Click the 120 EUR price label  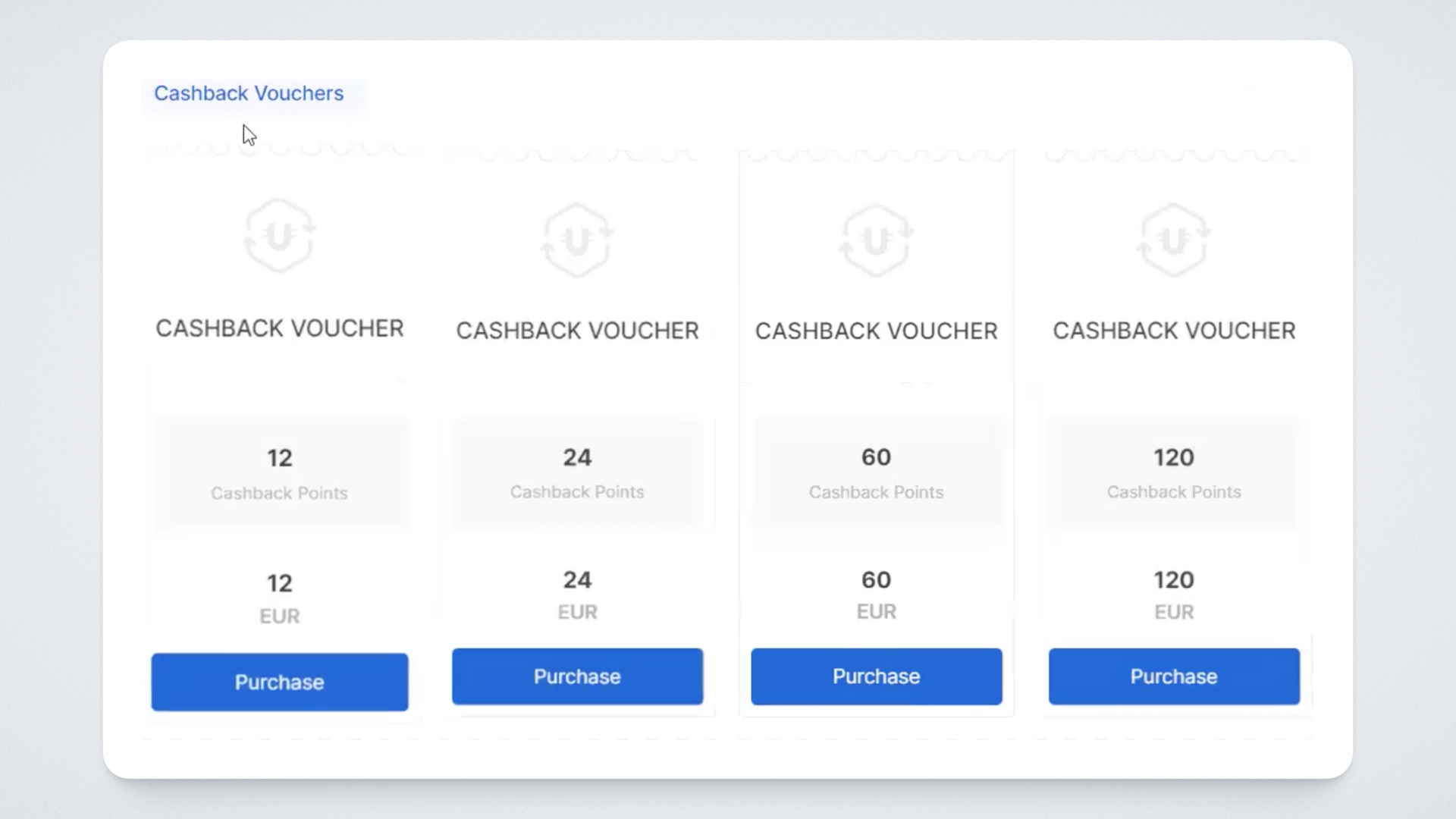1174,594
